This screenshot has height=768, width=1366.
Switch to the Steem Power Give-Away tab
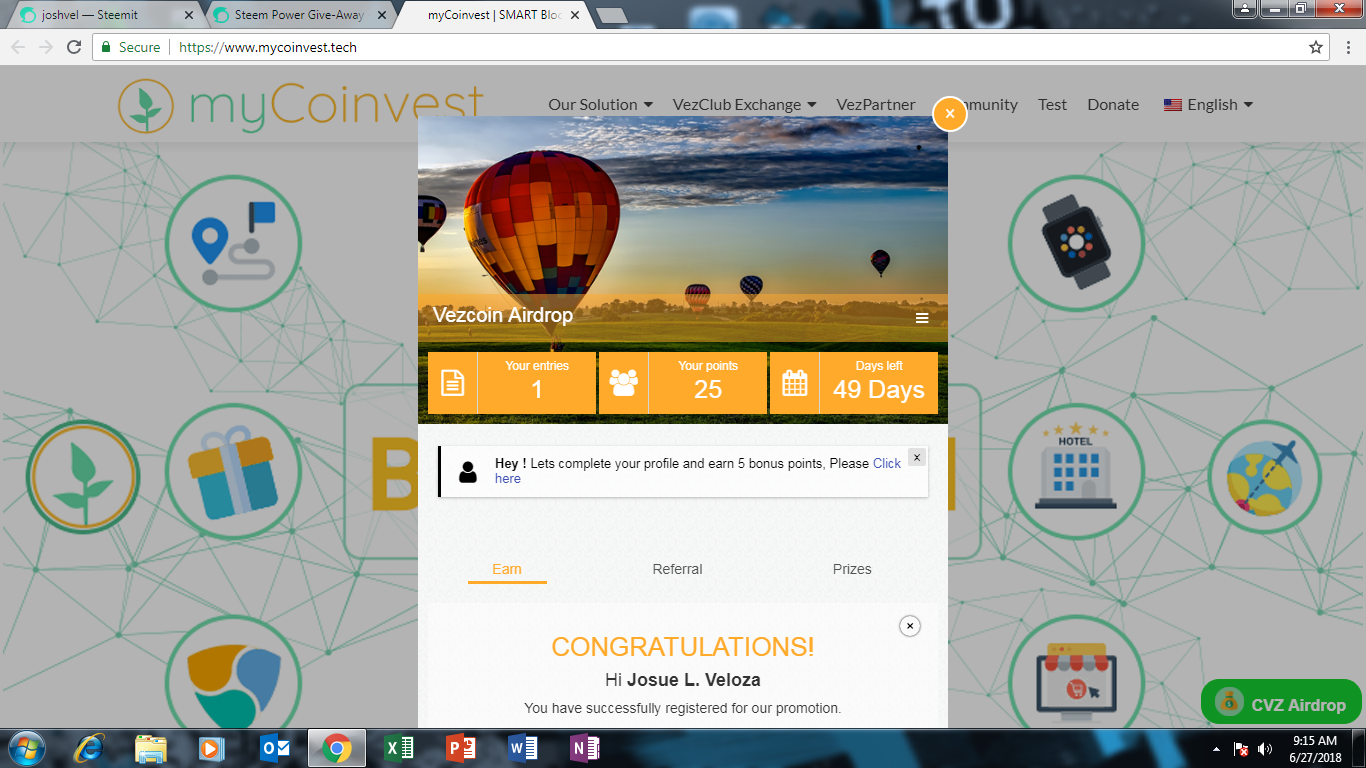coord(298,15)
